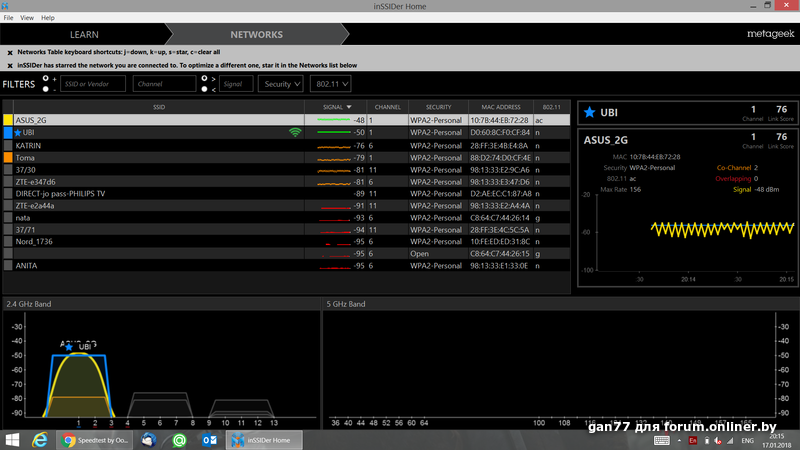Open the File menu
800x450 pixels.
tap(8, 18)
